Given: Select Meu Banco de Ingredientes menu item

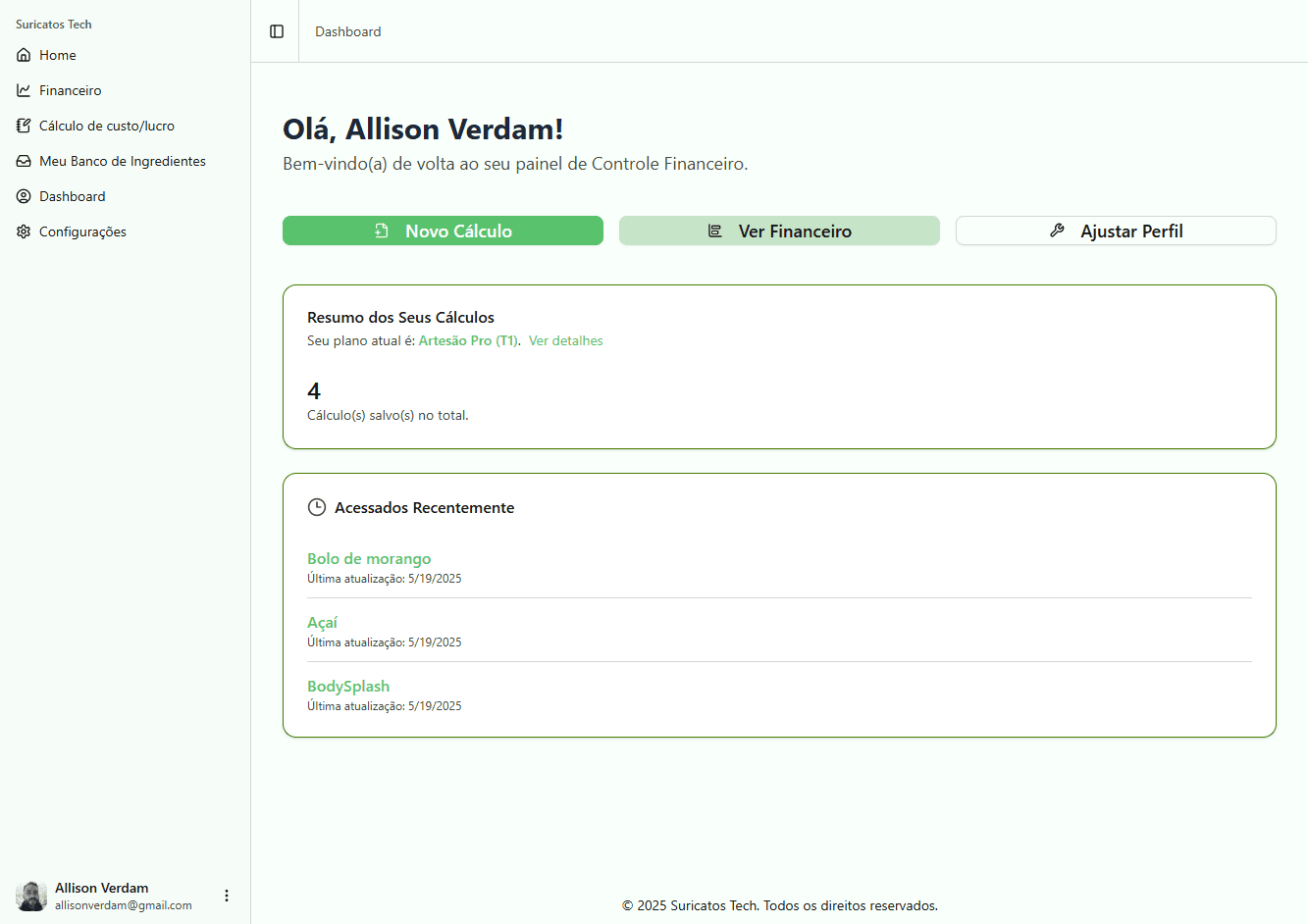Looking at the screenshot, I should point(123,161).
